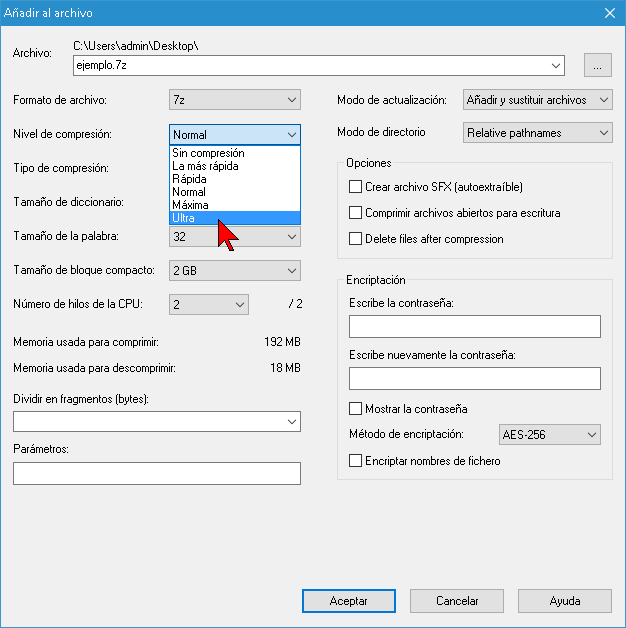Screen dimensions: 626x628
Task: Expand the archive name history dropdown arrow
Action: tap(556, 65)
